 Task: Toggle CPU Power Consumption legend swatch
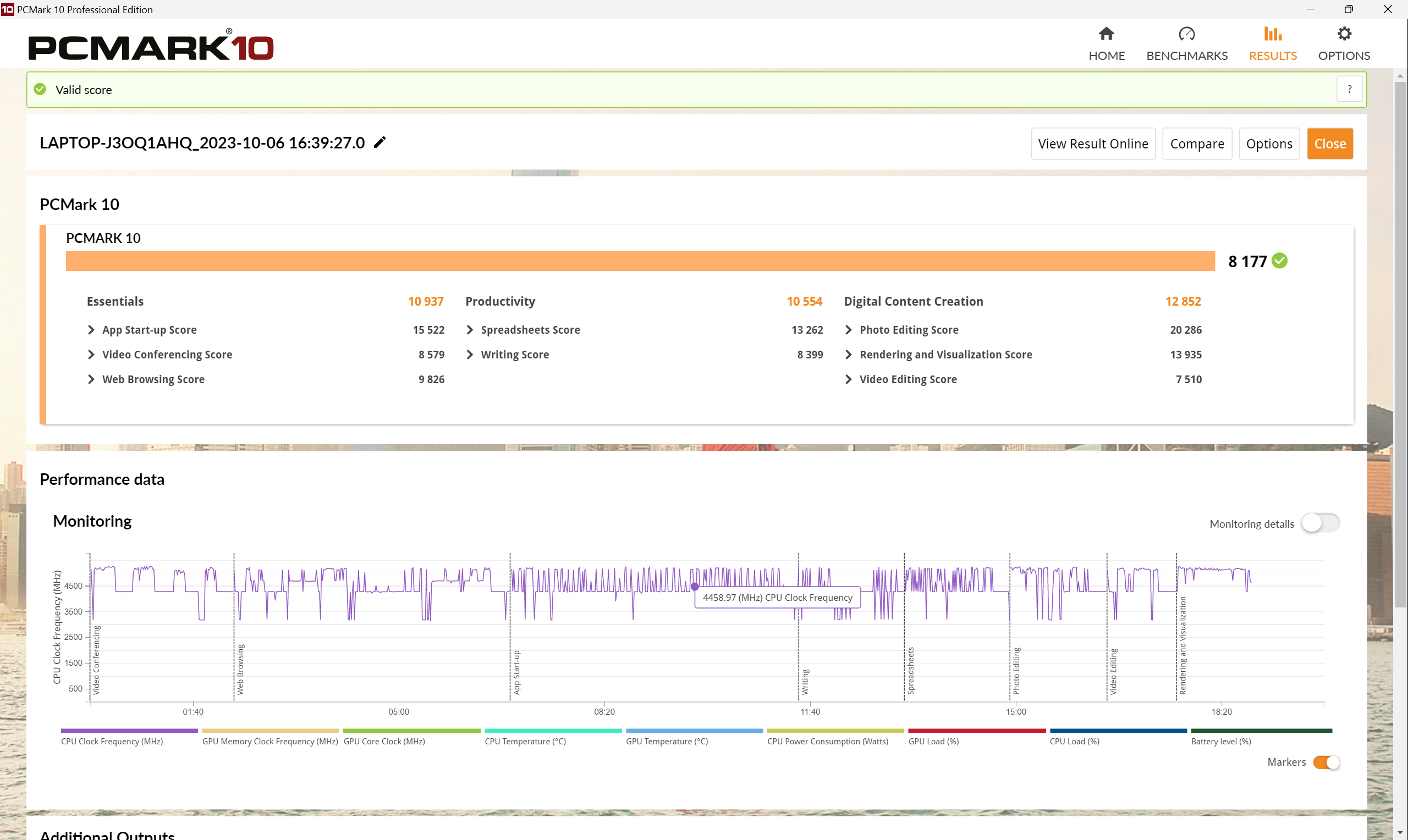(835, 731)
